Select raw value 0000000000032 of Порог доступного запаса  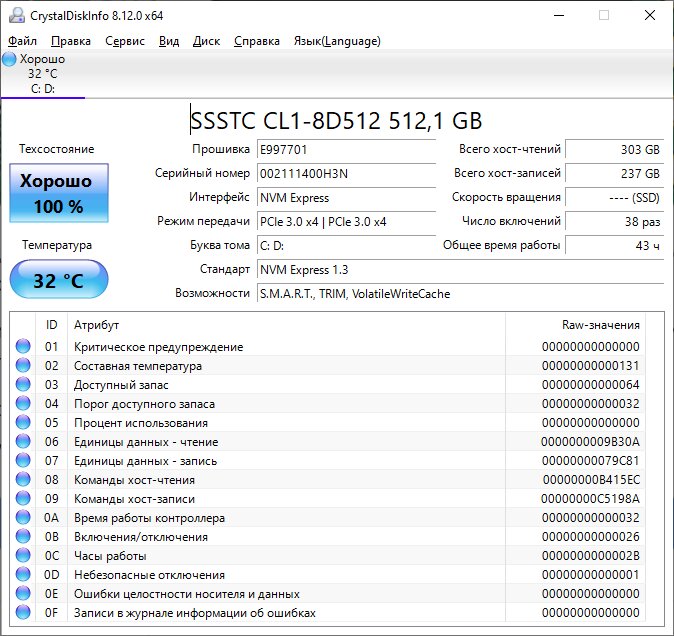tap(591, 404)
